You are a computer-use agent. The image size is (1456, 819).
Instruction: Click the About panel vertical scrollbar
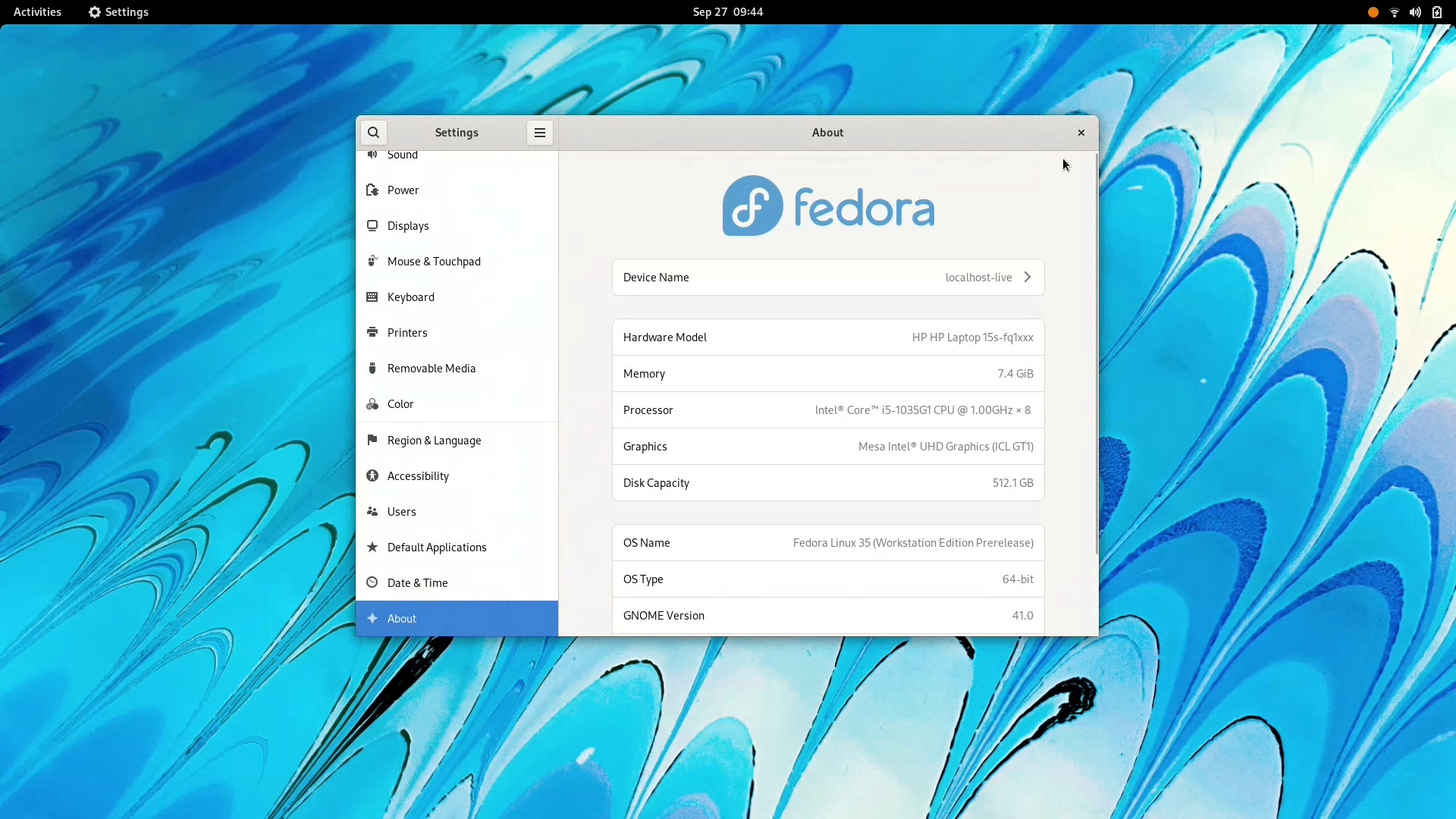[x=1097, y=353]
